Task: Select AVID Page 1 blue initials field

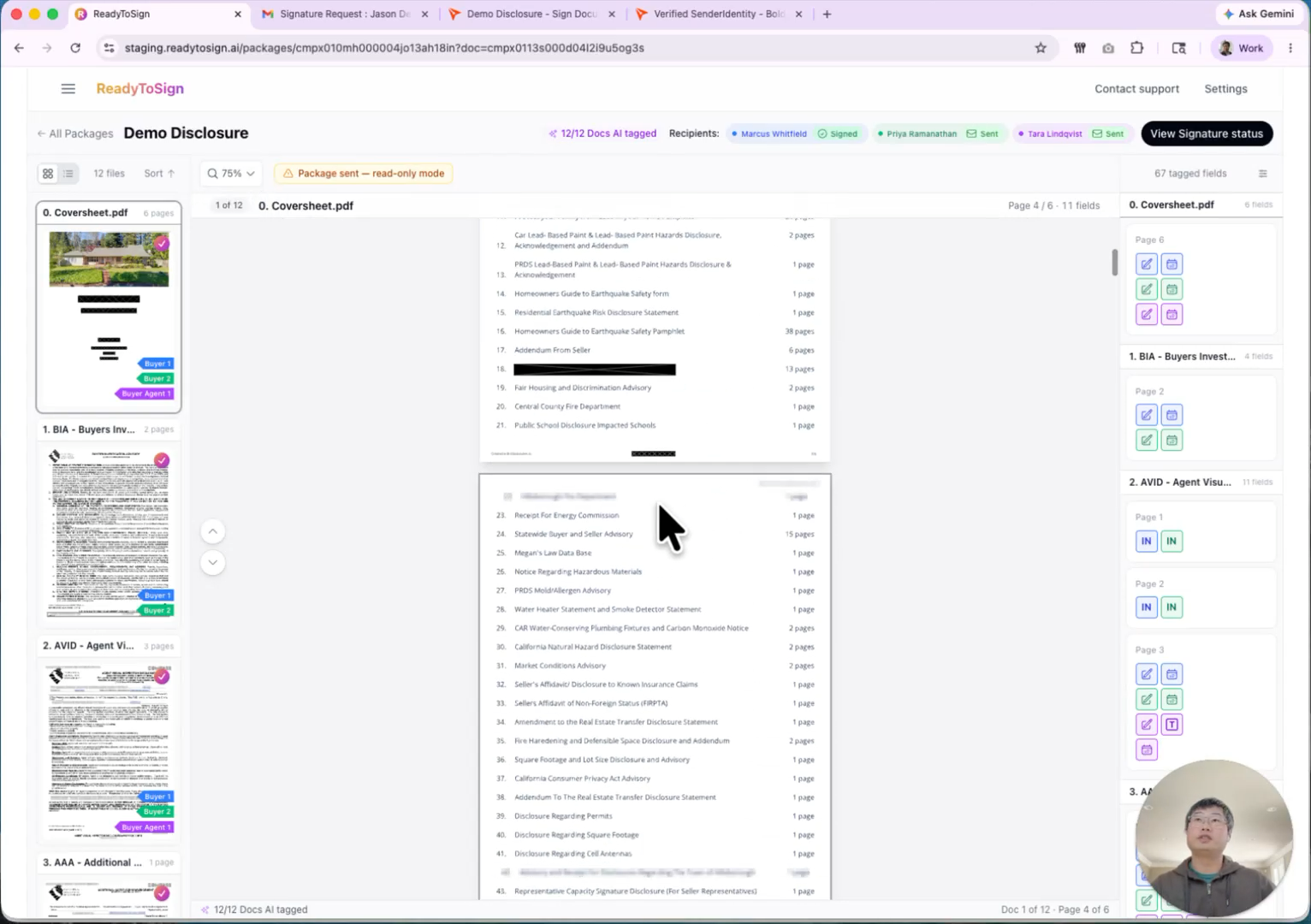Action: [1147, 541]
